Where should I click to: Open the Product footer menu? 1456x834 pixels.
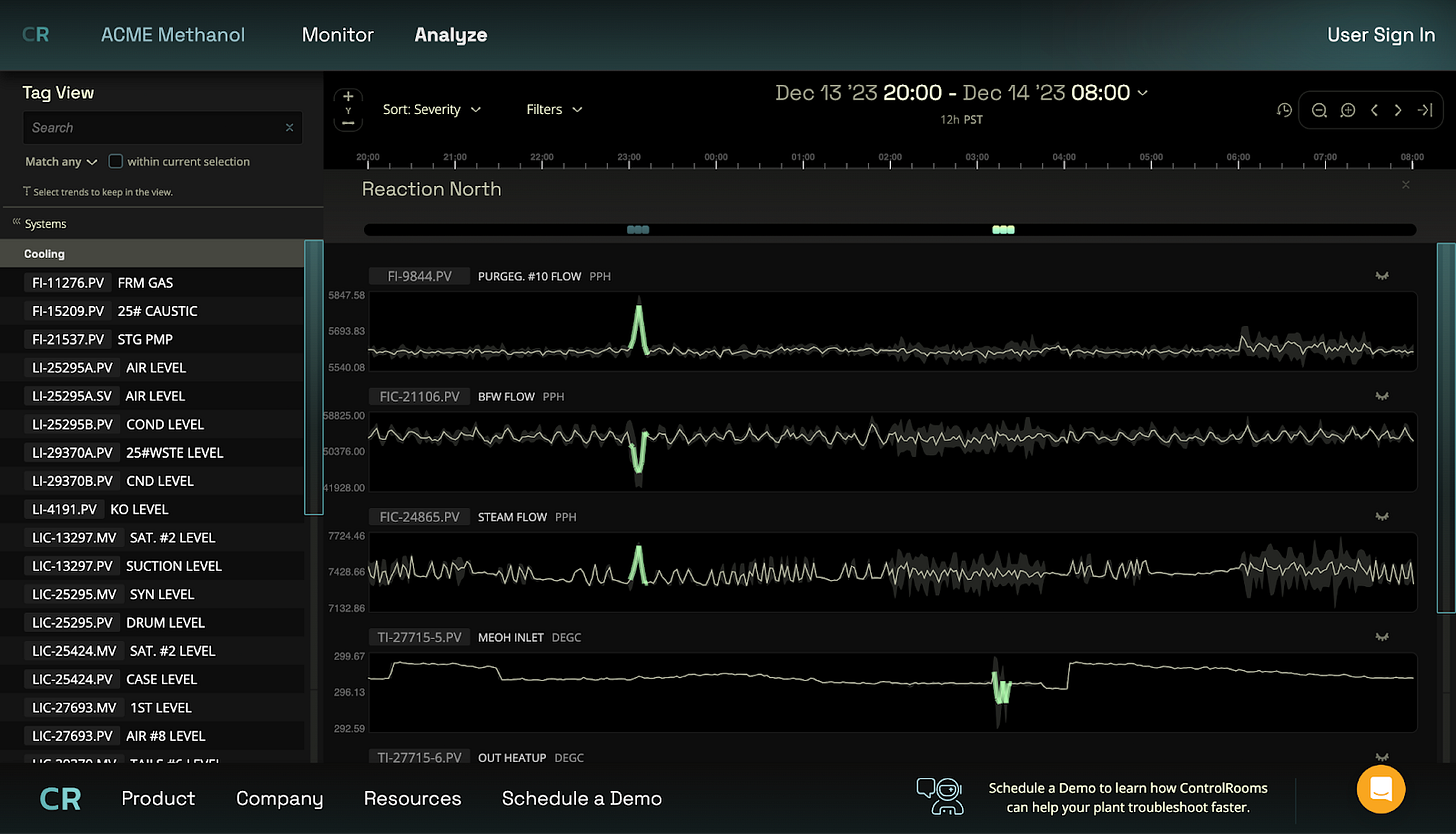click(x=158, y=798)
